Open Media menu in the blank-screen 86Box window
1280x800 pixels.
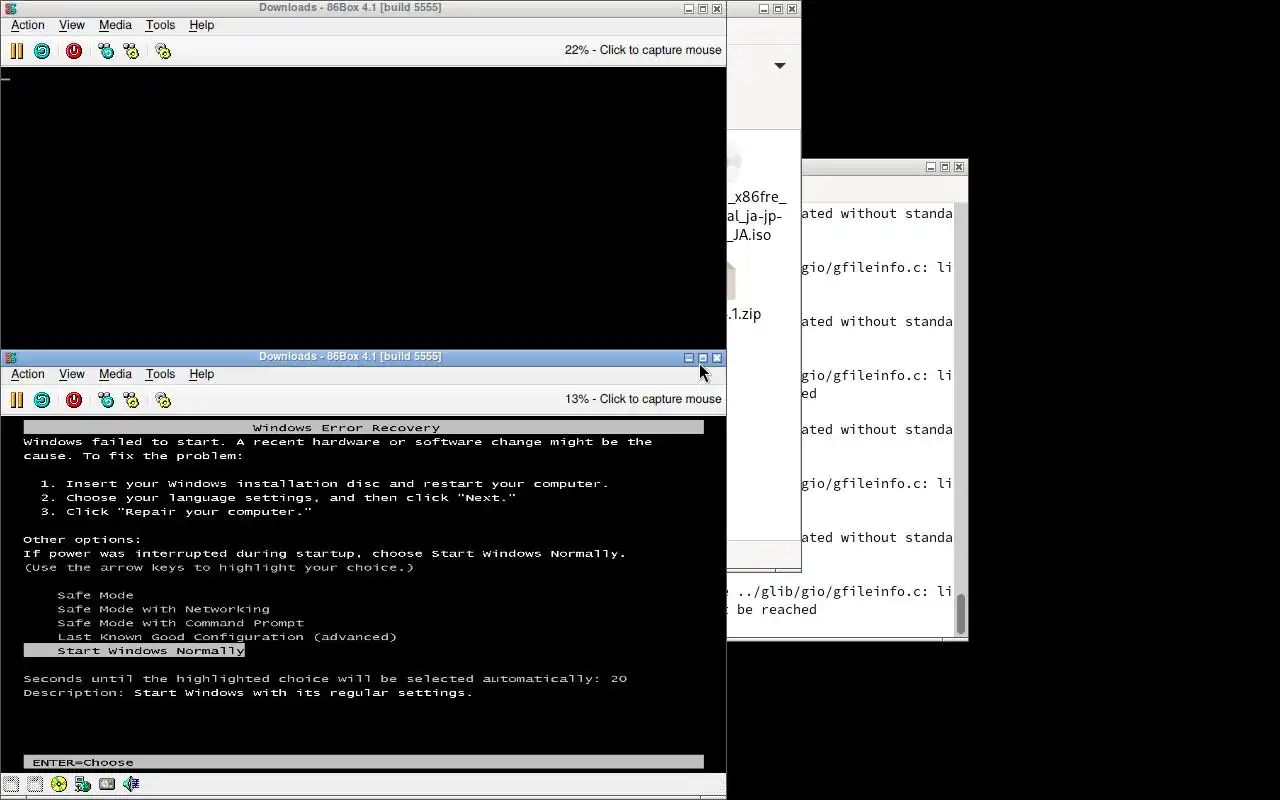[x=115, y=25]
